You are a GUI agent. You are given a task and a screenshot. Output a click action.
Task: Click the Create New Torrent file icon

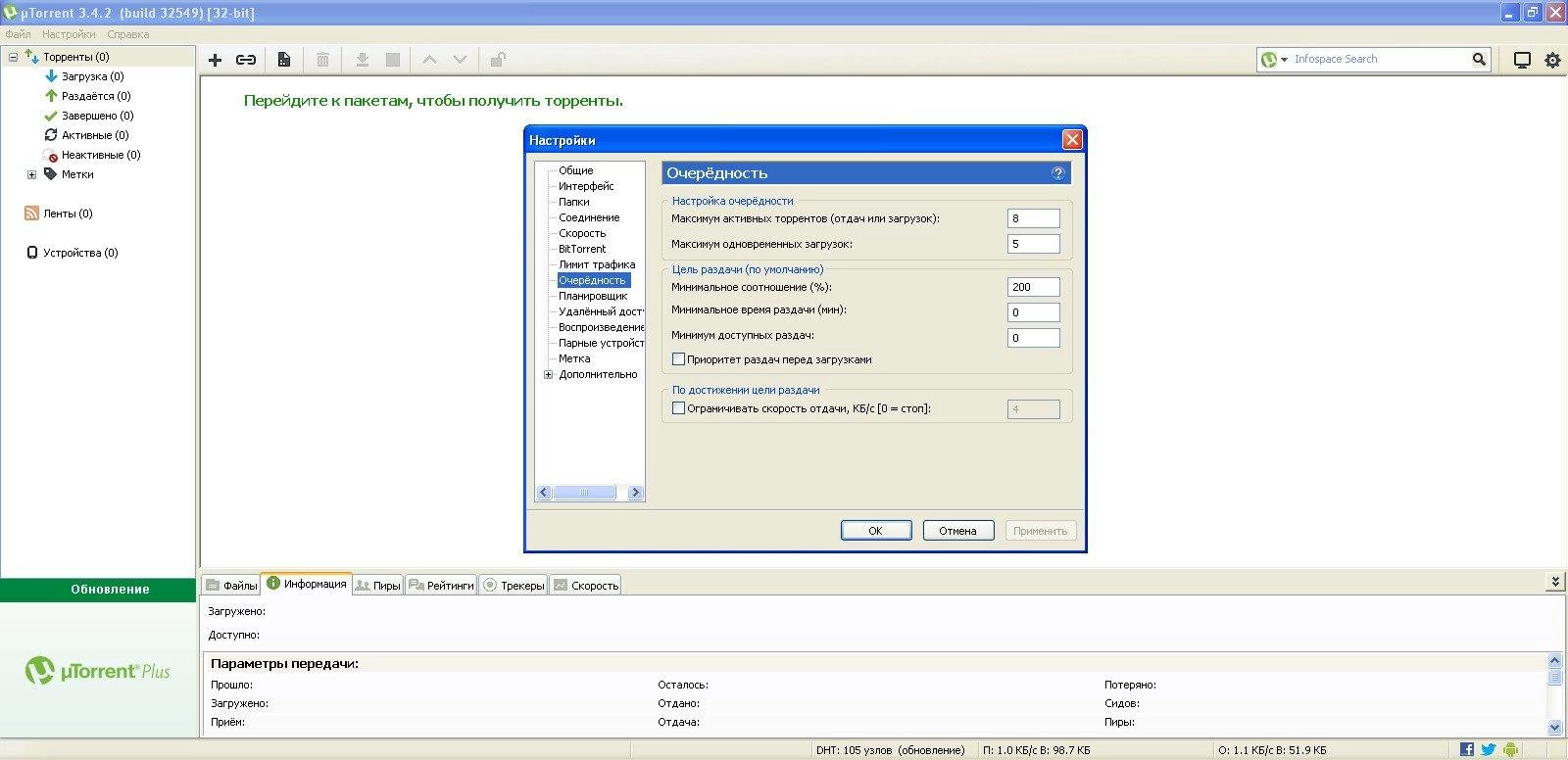284,60
